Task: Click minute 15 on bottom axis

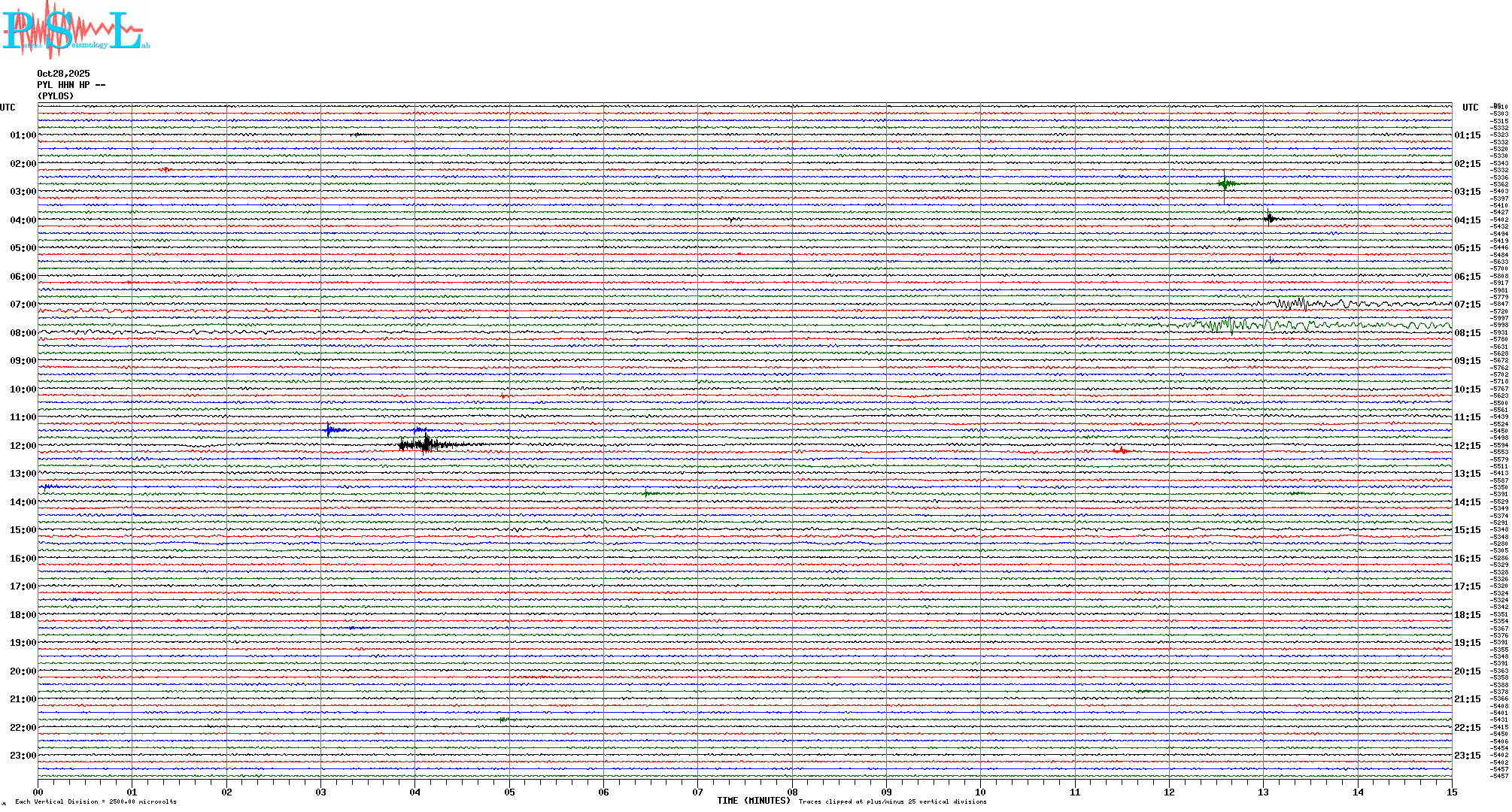Action: pos(1451,792)
